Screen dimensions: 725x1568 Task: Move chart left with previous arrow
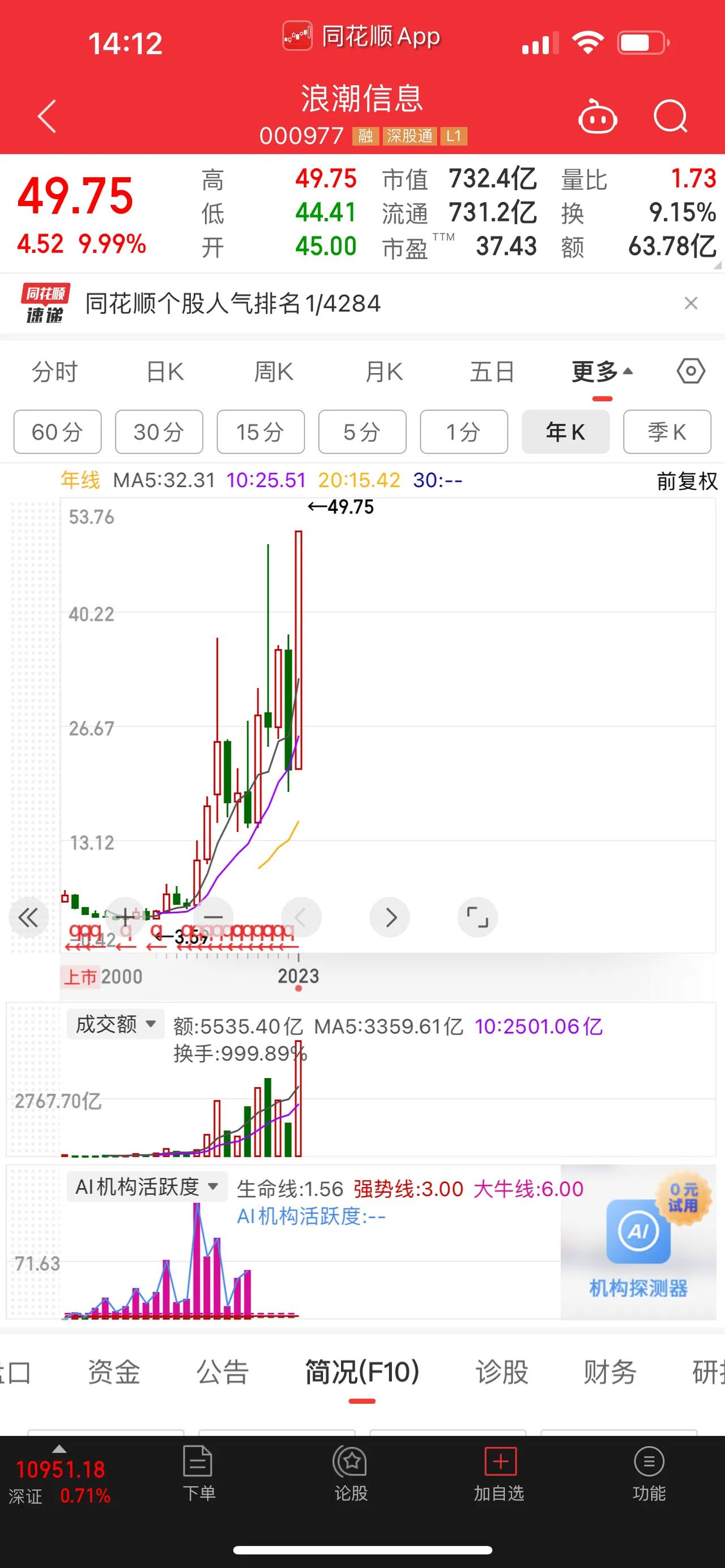pyautogui.click(x=301, y=917)
